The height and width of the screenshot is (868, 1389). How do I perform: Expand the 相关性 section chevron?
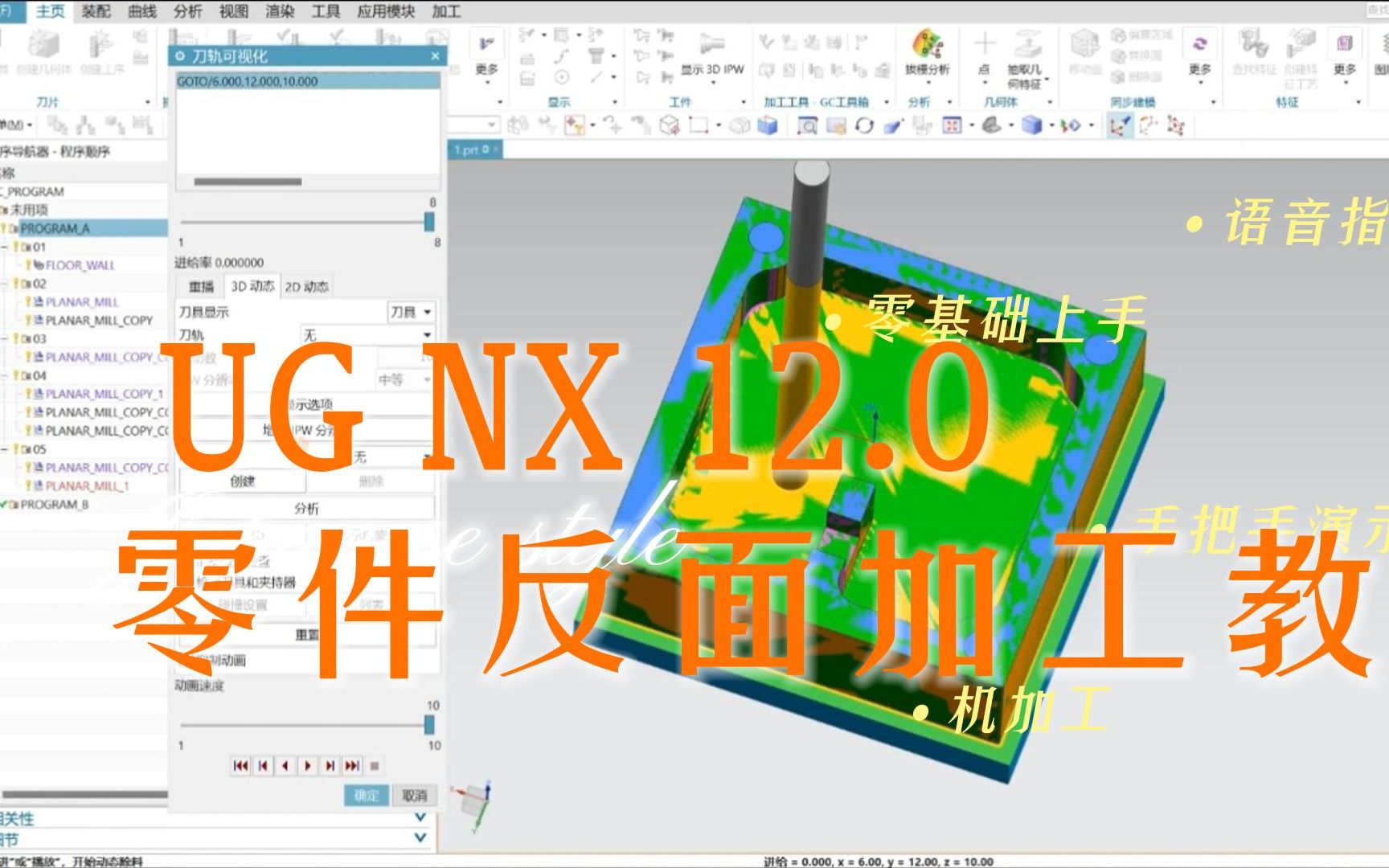click(420, 817)
